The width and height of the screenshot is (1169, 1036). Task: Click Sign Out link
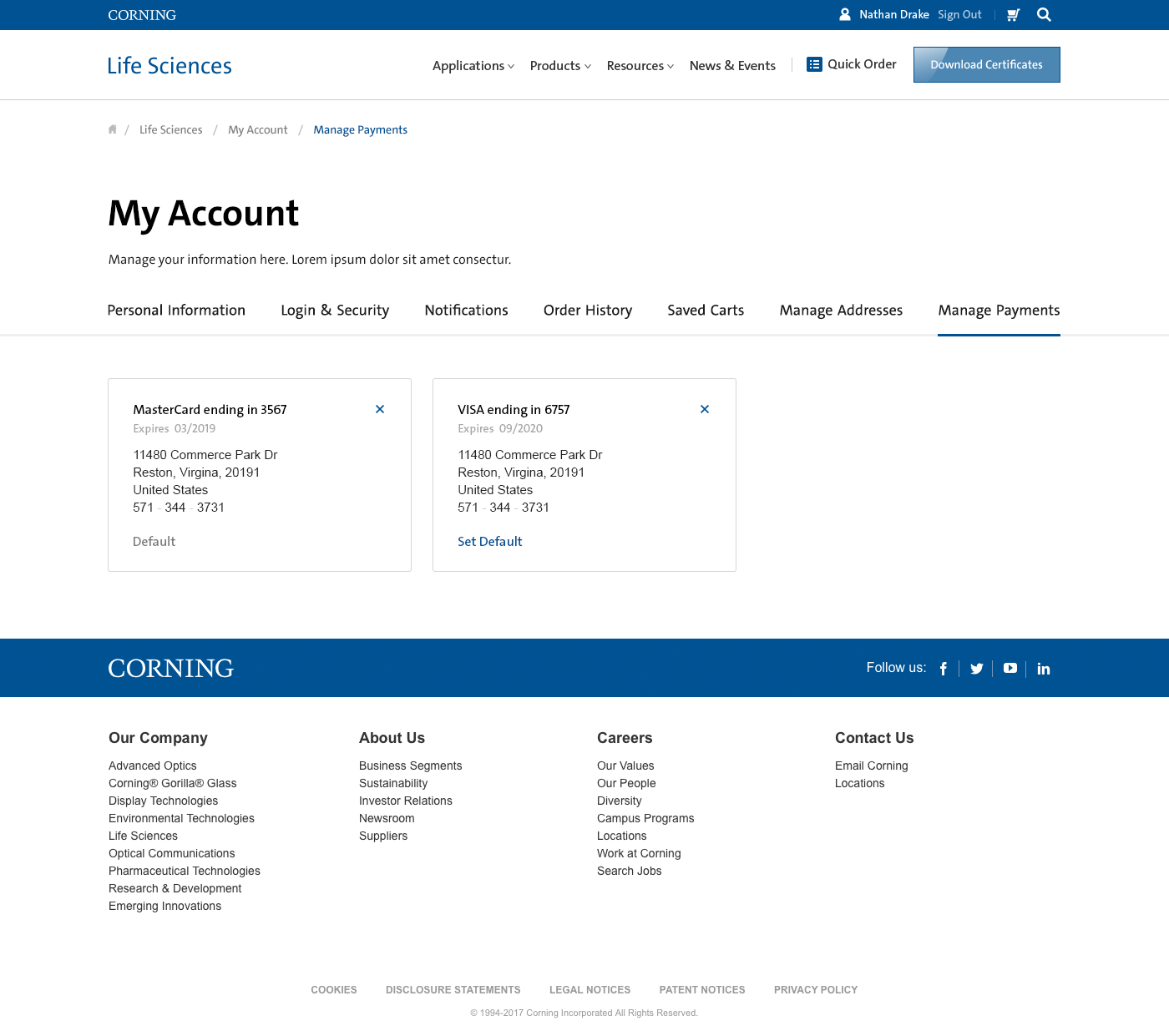[x=959, y=15]
